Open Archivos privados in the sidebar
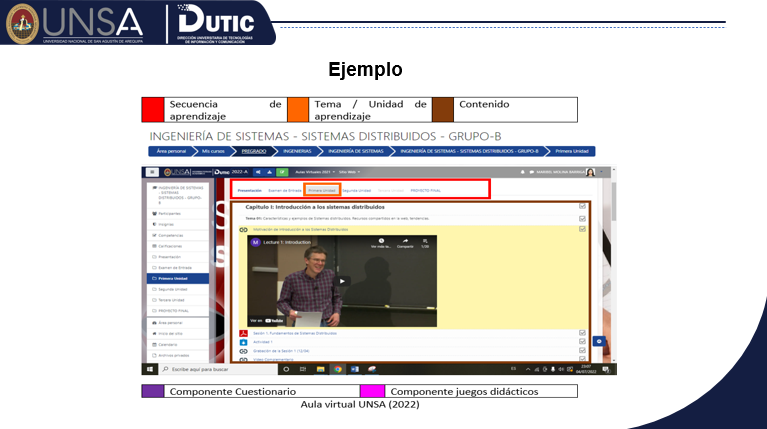 [174, 356]
